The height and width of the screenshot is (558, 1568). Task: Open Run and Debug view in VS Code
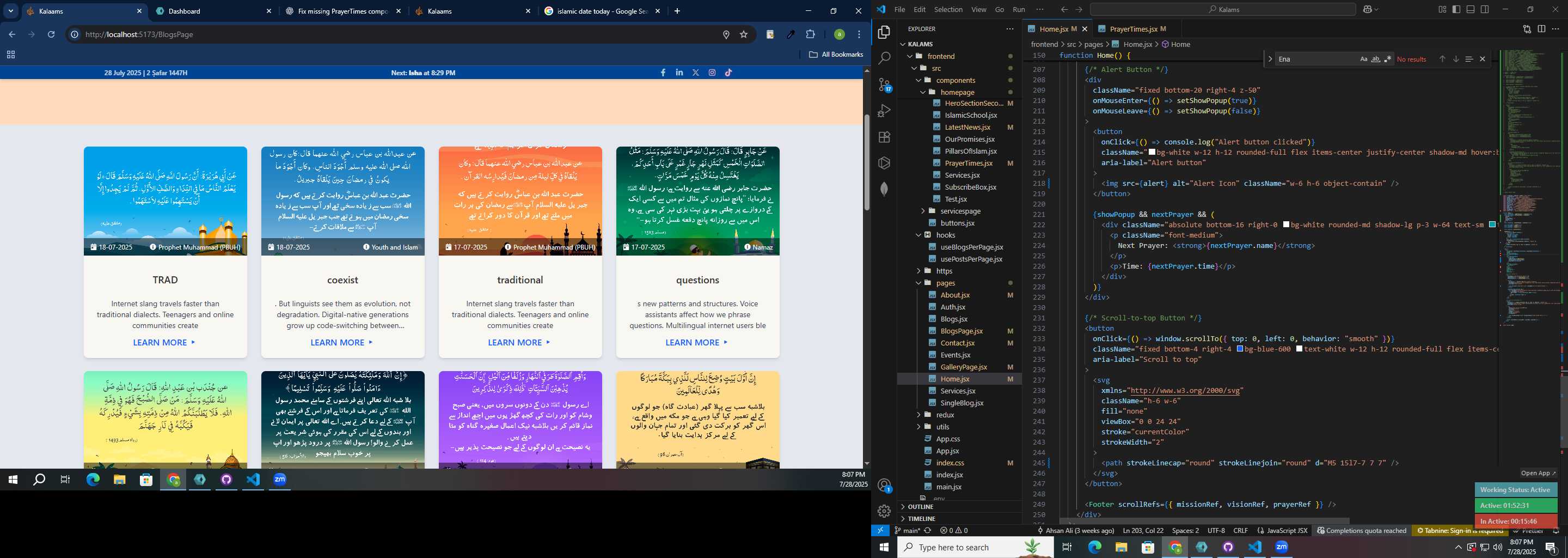[x=884, y=111]
